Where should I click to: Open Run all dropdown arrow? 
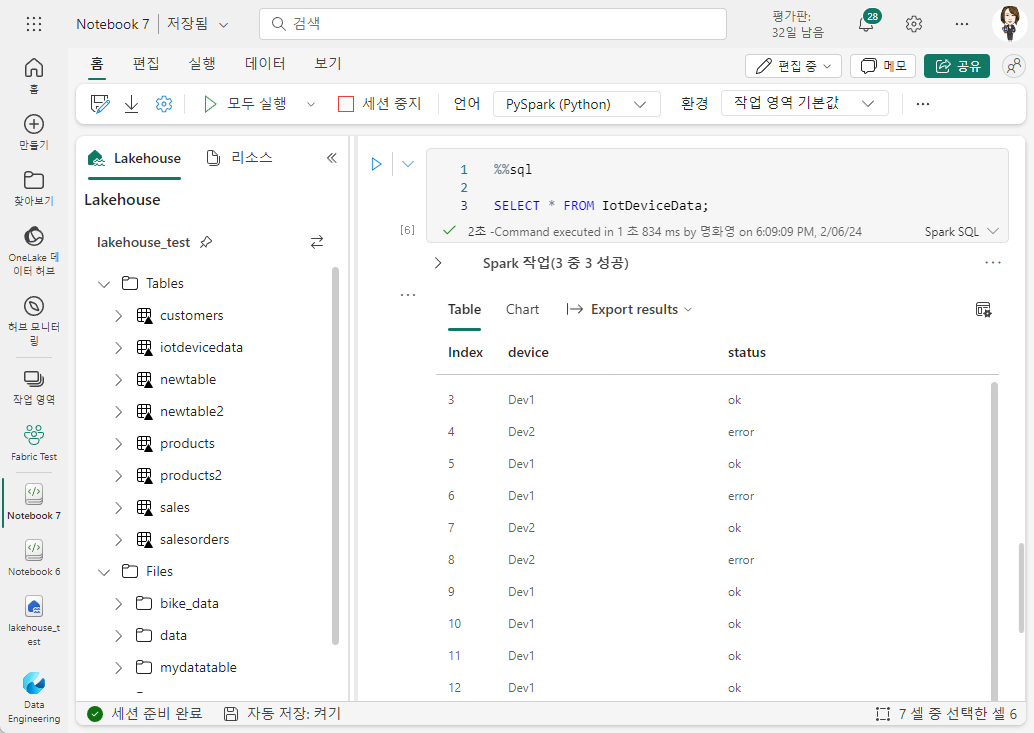pyautogui.click(x=311, y=104)
